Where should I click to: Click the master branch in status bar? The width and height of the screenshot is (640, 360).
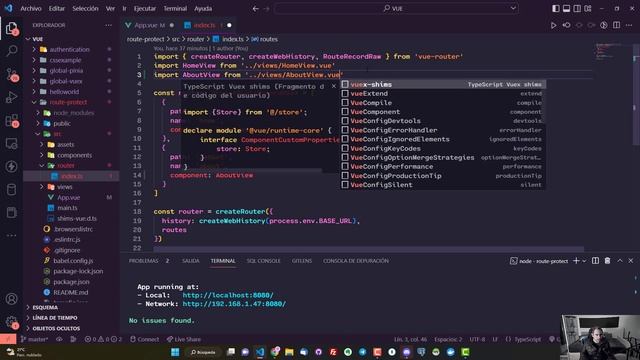[x=34, y=339]
